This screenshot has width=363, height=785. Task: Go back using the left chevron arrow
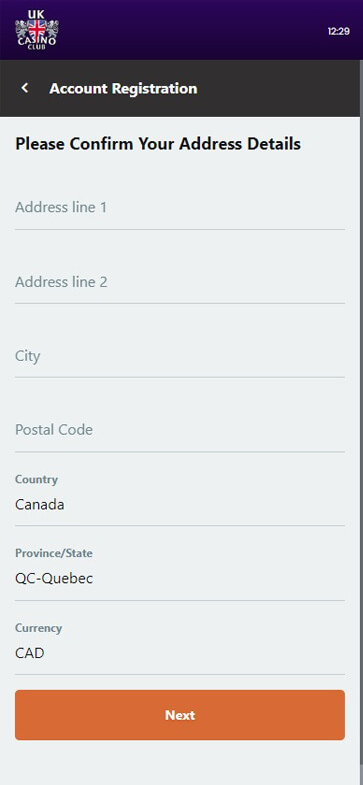25,88
